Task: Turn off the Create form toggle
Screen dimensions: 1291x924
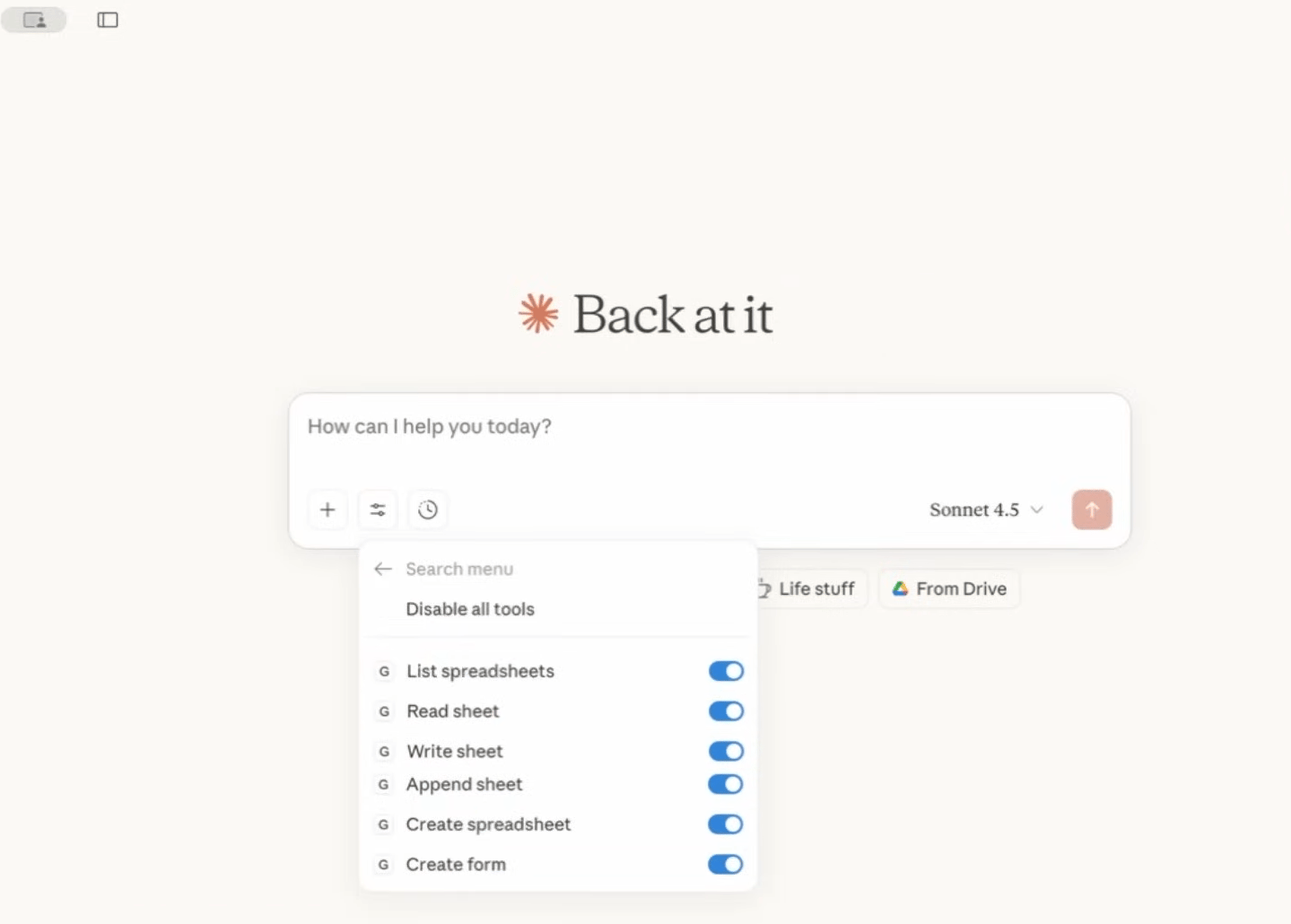Action: 726,864
